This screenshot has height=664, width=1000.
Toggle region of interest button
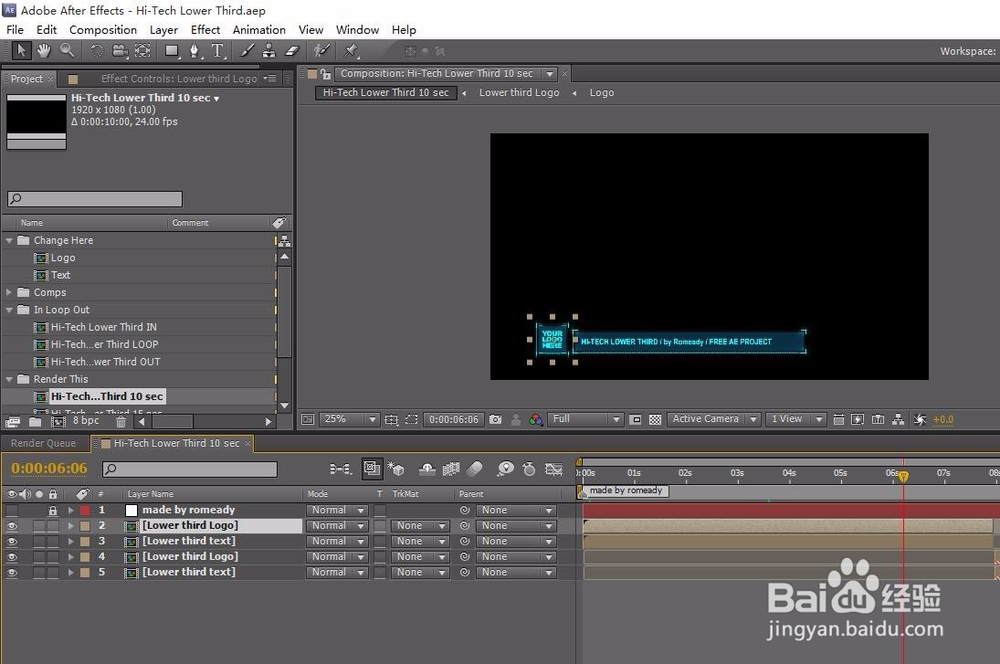pyautogui.click(x=411, y=419)
